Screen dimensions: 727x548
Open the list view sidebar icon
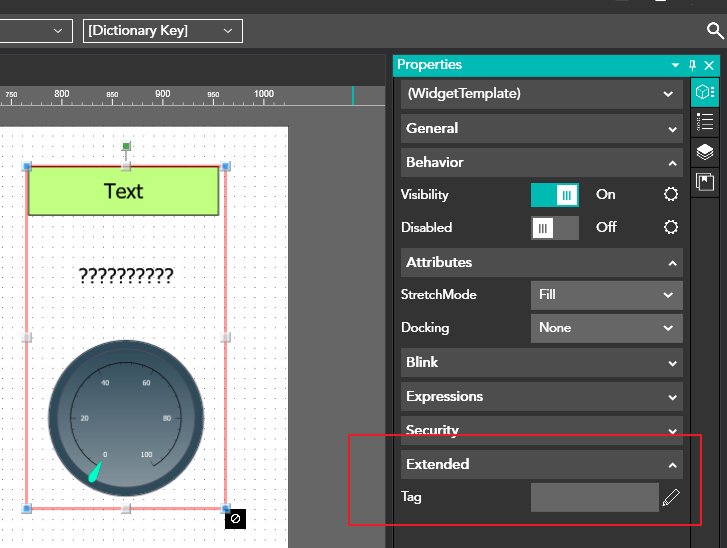point(705,122)
